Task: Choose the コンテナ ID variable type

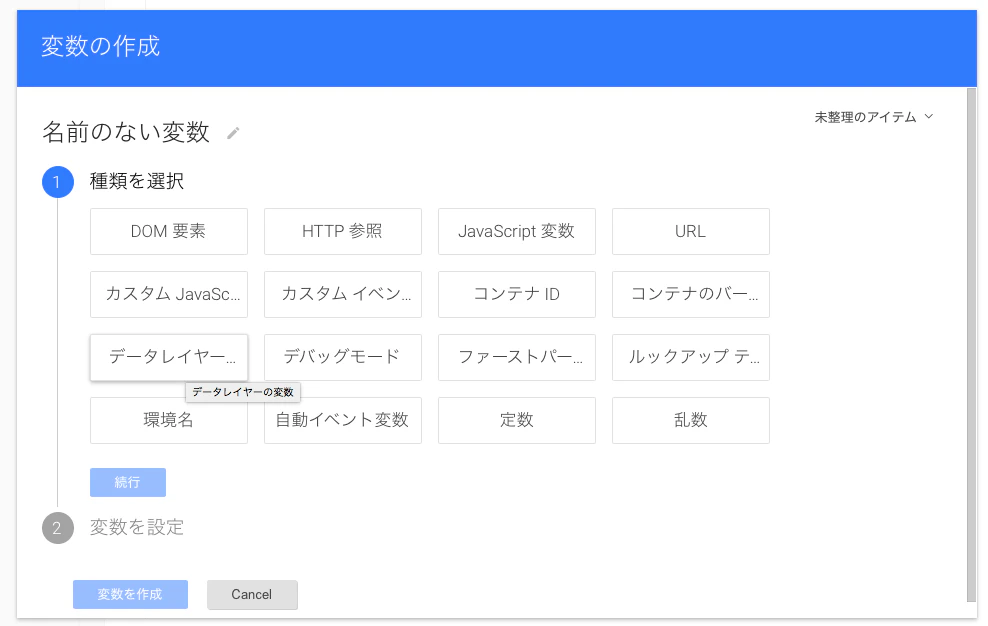Action: [x=517, y=294]
